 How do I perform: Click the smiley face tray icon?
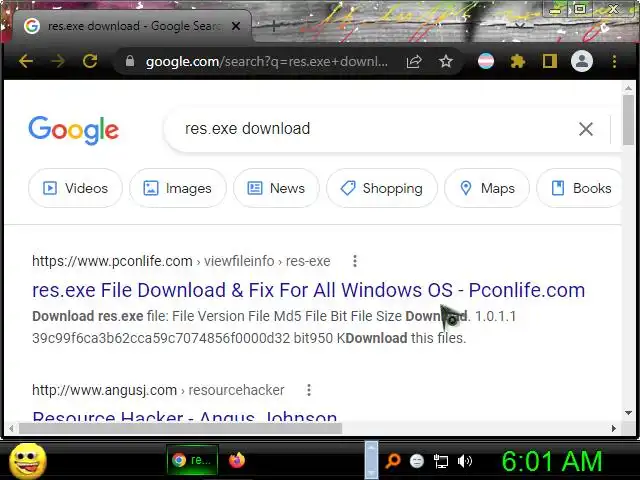[x=416, y=461]
